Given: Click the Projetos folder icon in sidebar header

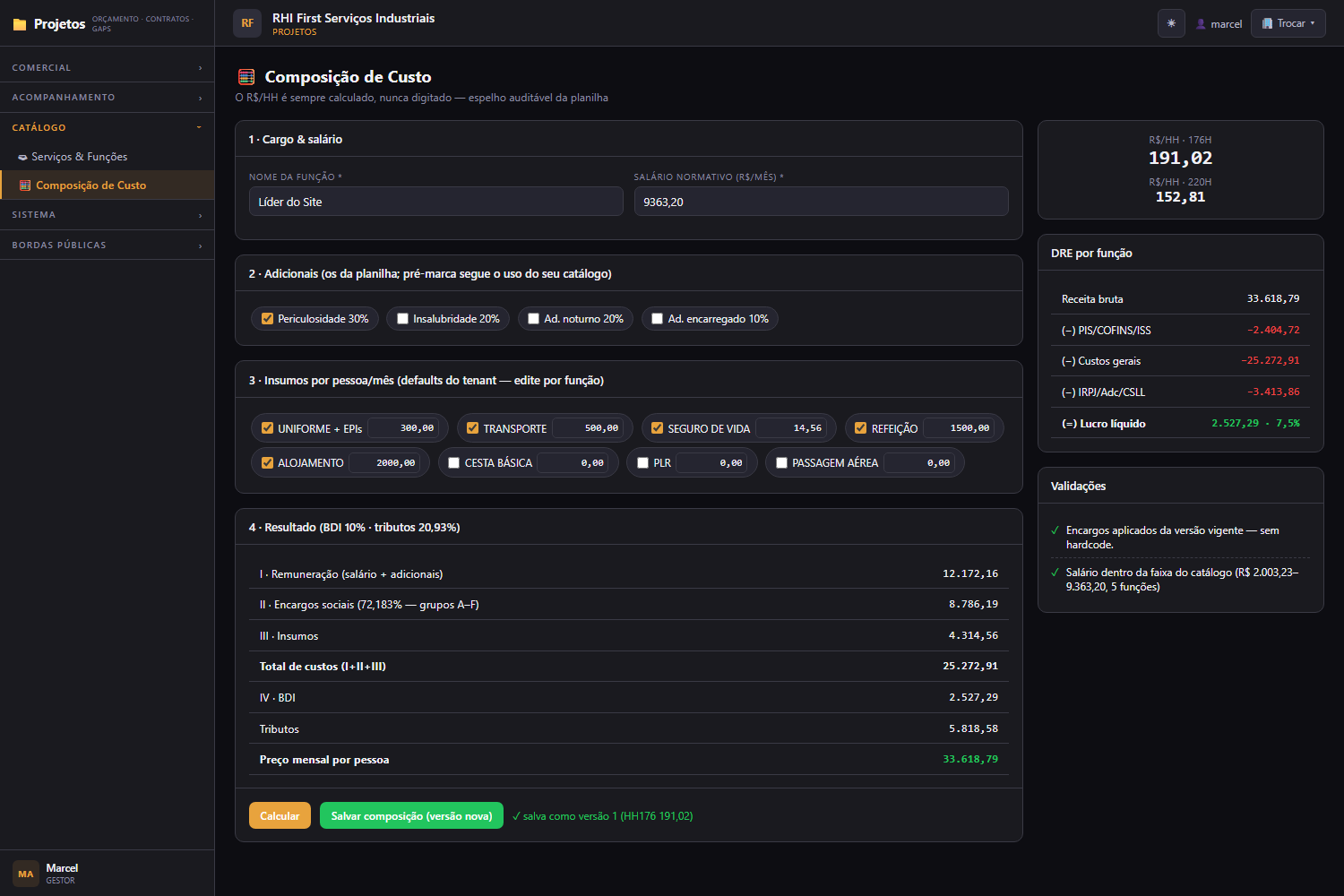Looking at the screenshot, I should [x=20, y=24].
